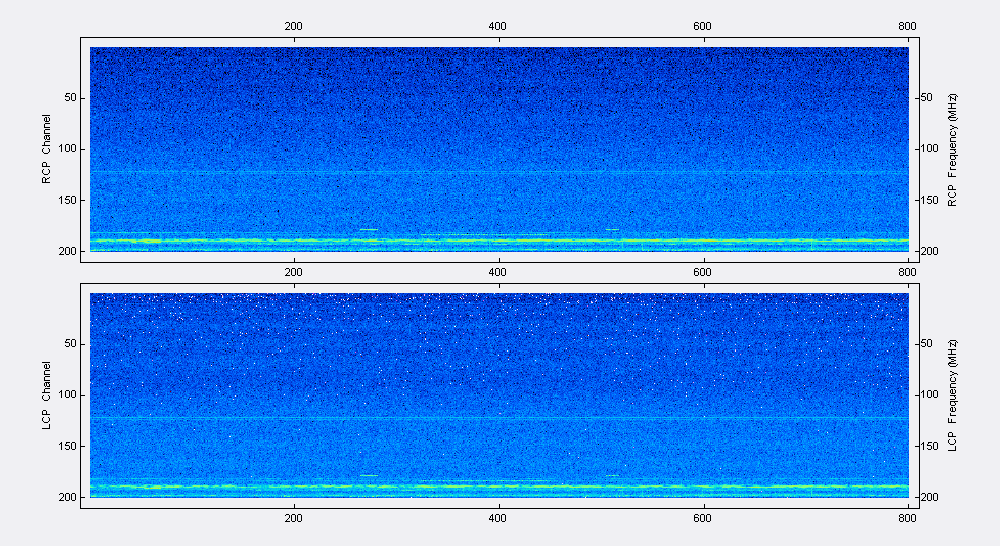Click the 200 tick label above the RCP plot
1000x546 pixels.
click(293, 26)
